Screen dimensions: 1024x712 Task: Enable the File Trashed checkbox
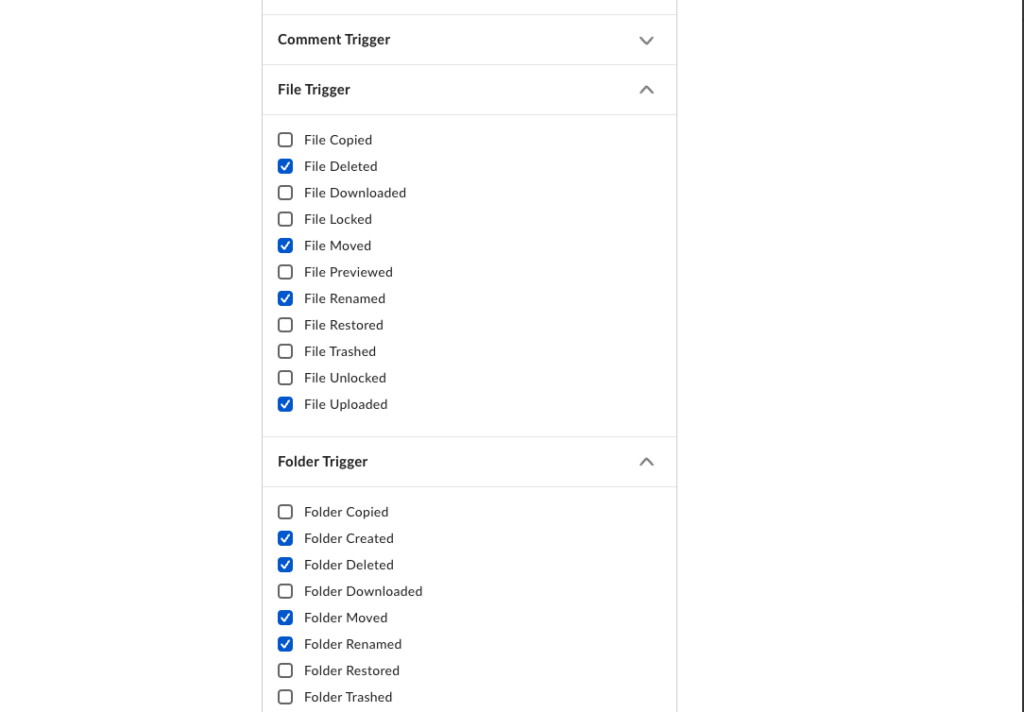(286, 352)
